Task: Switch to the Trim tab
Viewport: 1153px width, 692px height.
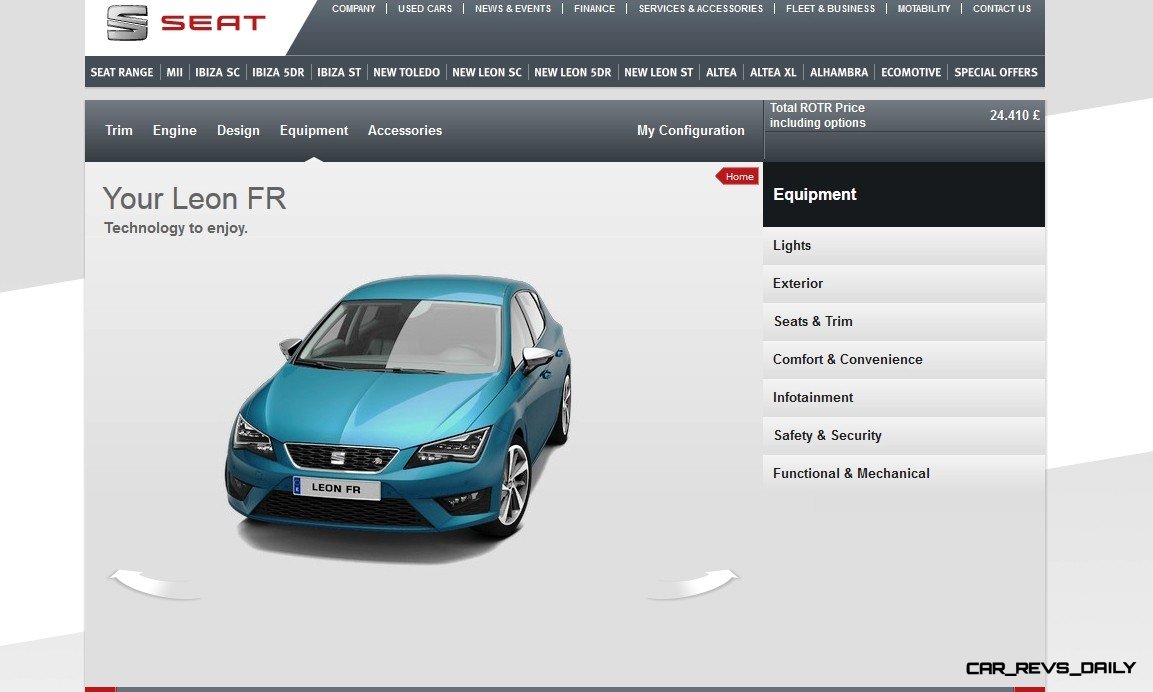Action: [x=119, y=130]
